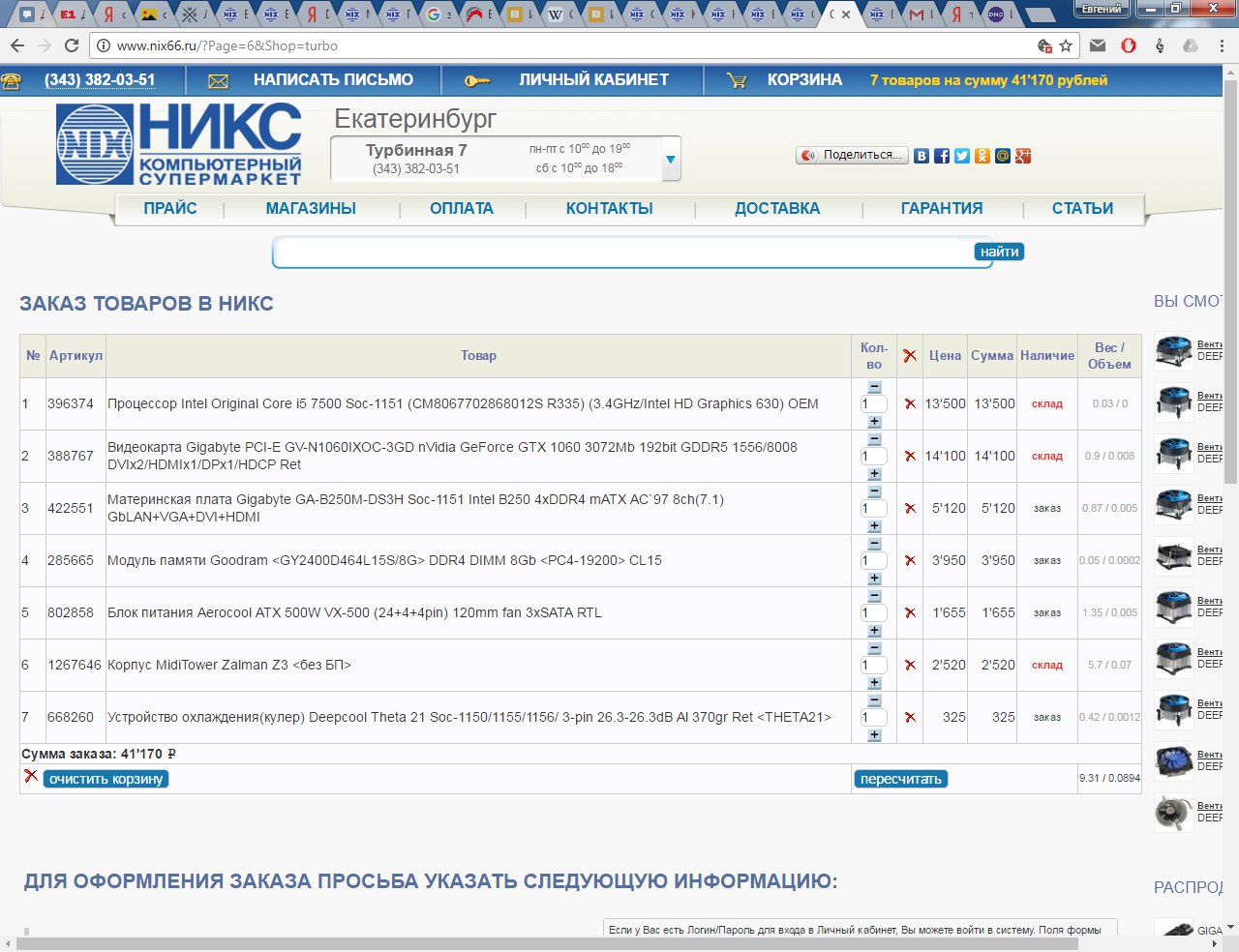Open the NIX computer supermarket logo
The image size is (1239, 952).
pyautogui.click(x=179, y=143)
